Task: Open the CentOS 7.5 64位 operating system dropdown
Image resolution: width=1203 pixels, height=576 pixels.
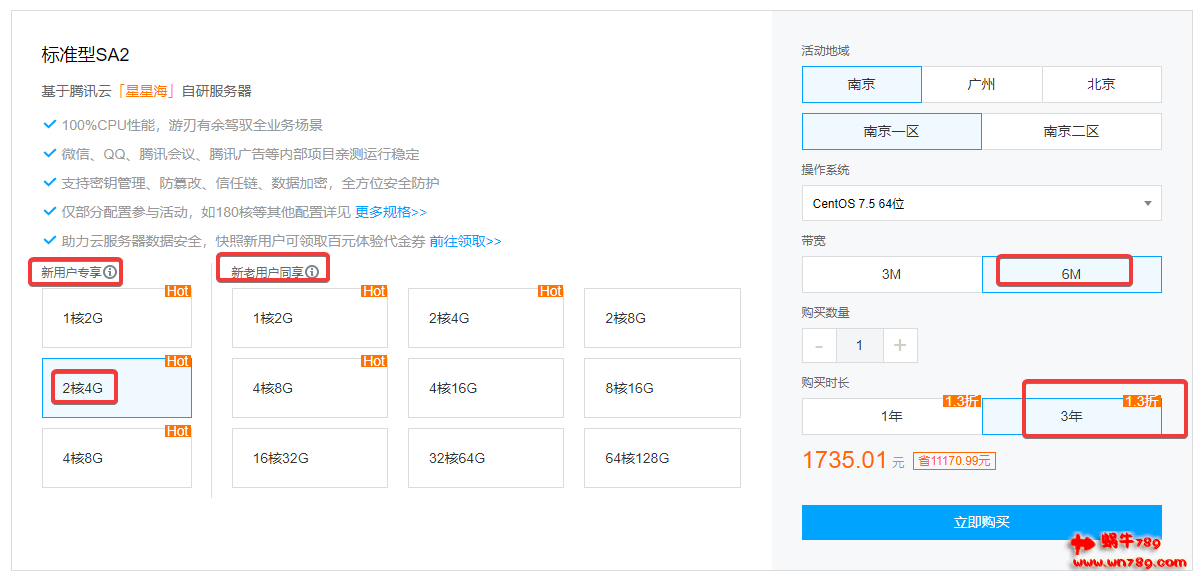Action: click(981, 203)
